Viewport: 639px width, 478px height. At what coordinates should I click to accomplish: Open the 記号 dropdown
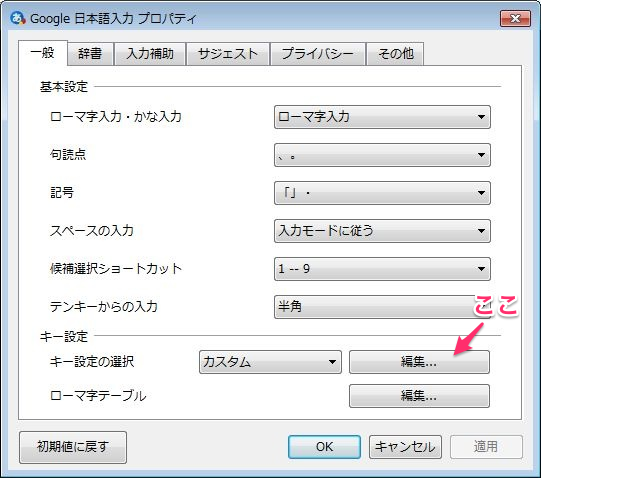(382, 193)
